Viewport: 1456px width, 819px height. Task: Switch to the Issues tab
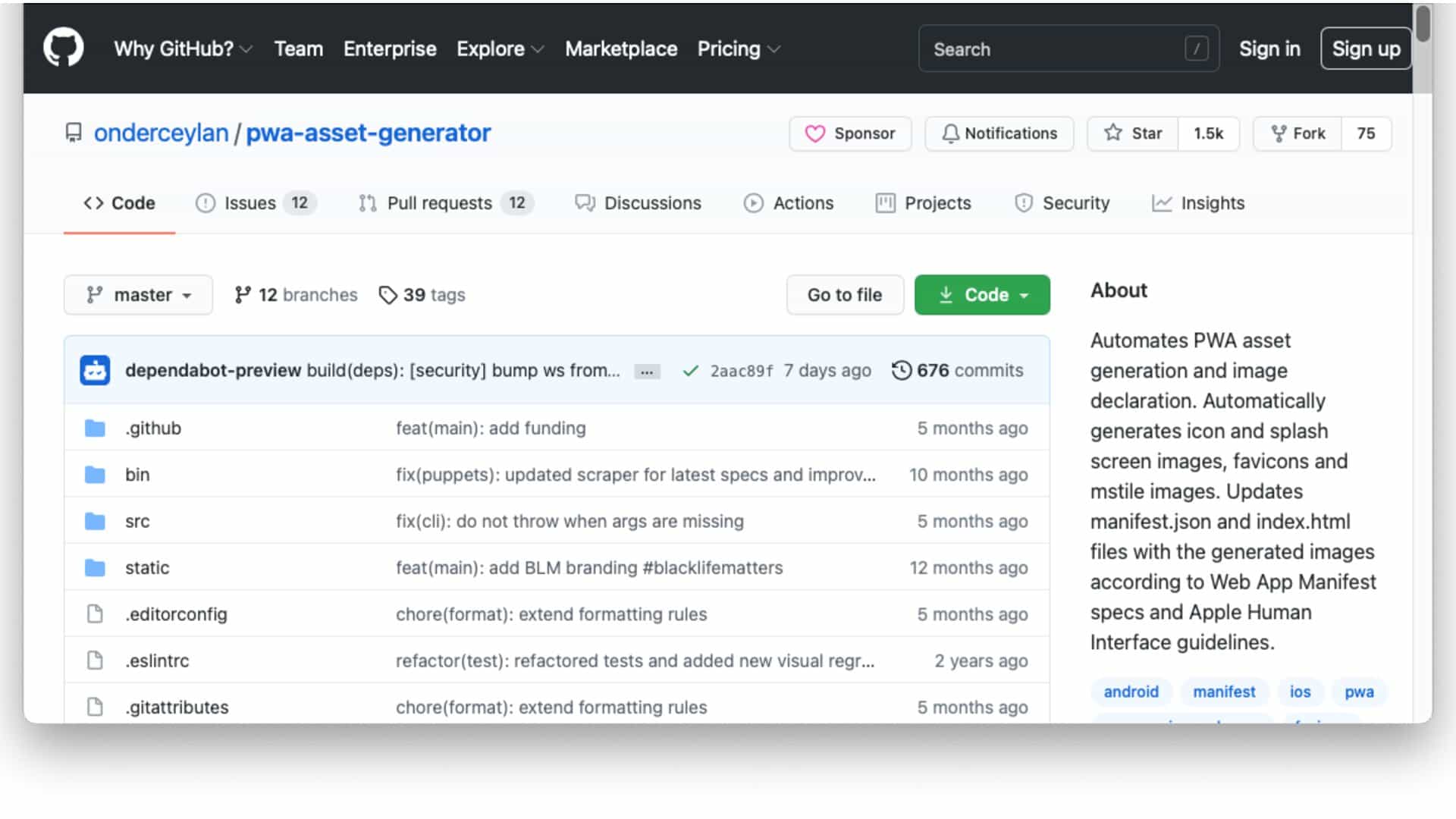point(250,203)
